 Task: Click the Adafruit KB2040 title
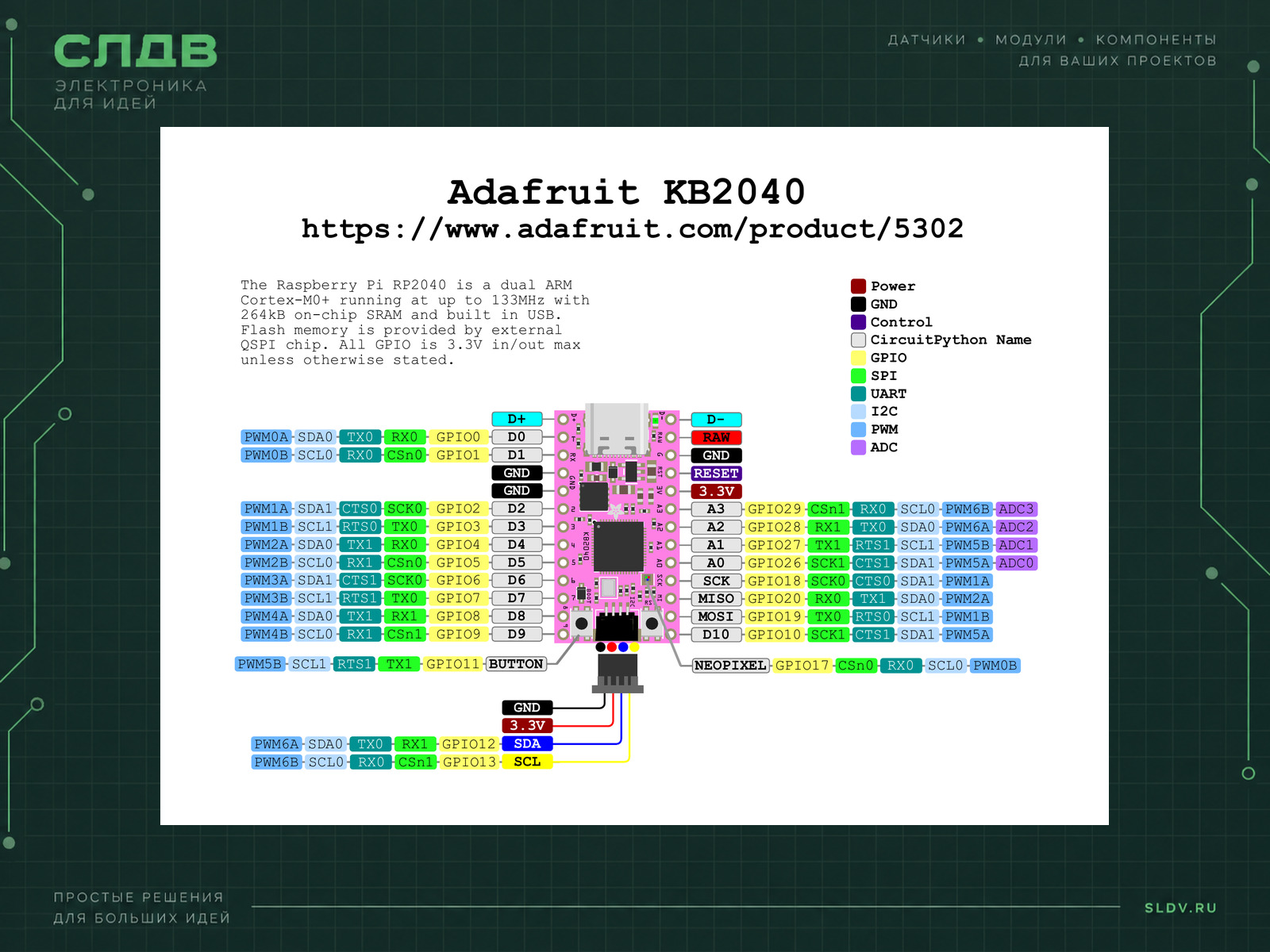pyautogui.click(x=626, y=192)
